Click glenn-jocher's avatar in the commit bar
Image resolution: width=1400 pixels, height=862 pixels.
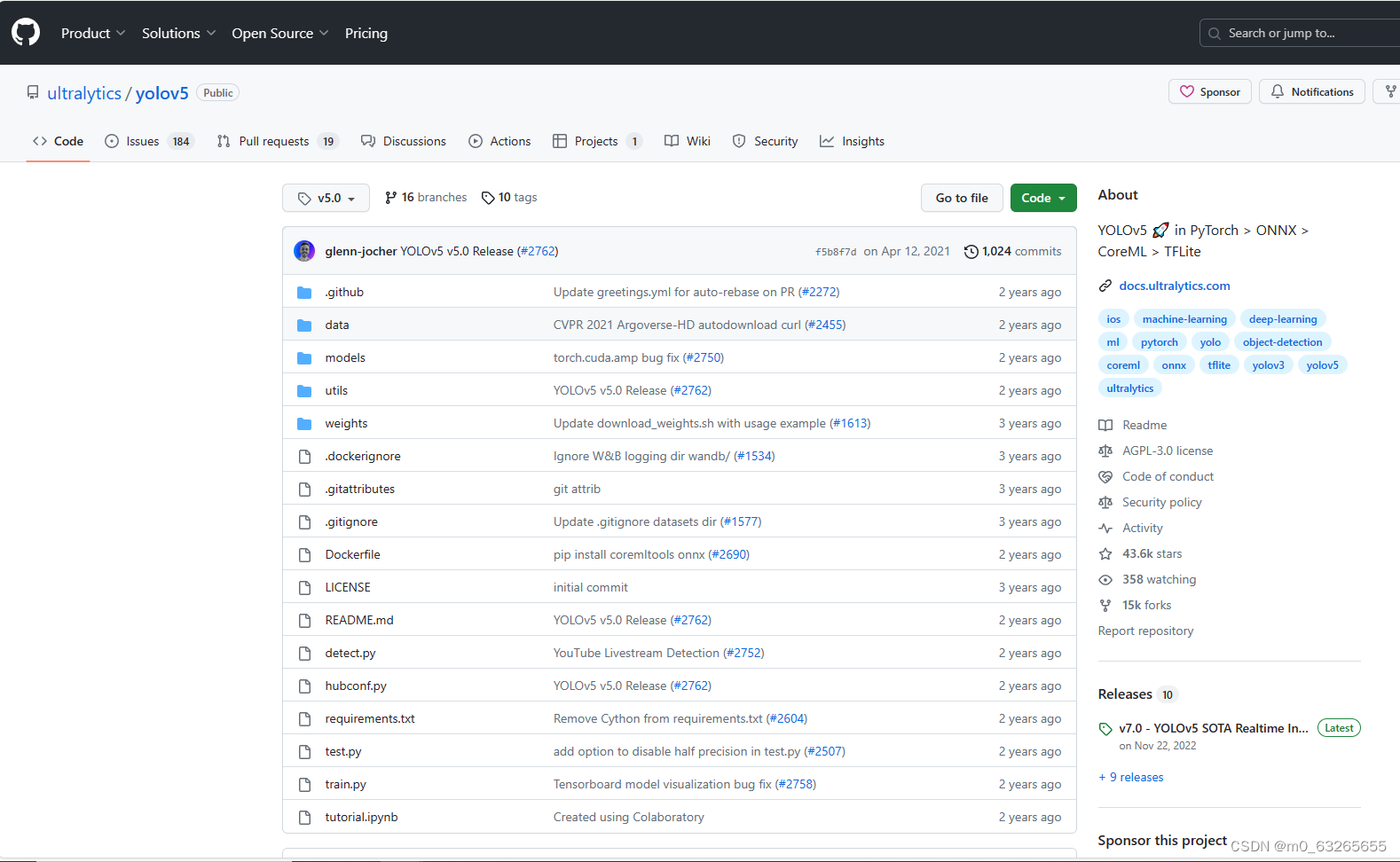[304, 251]
